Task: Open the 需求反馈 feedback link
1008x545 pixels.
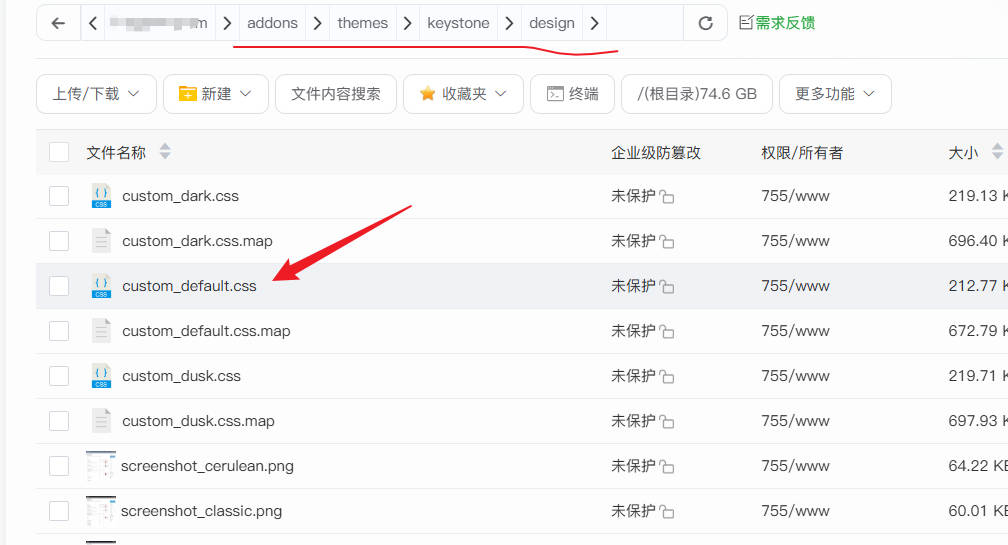Action: pos(775,22)
